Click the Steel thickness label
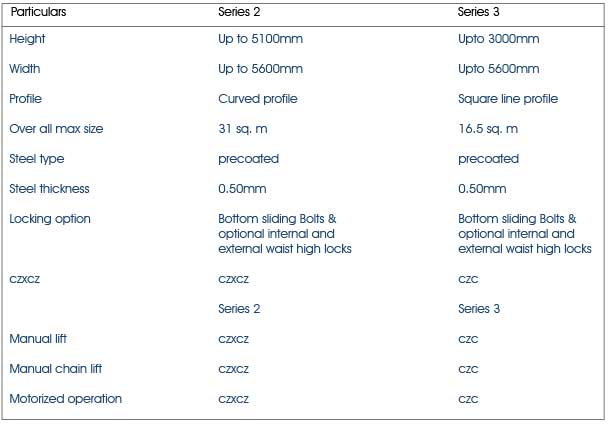This screenshot has height=424, width=608. pyautogui.click(x=49, y=189)
